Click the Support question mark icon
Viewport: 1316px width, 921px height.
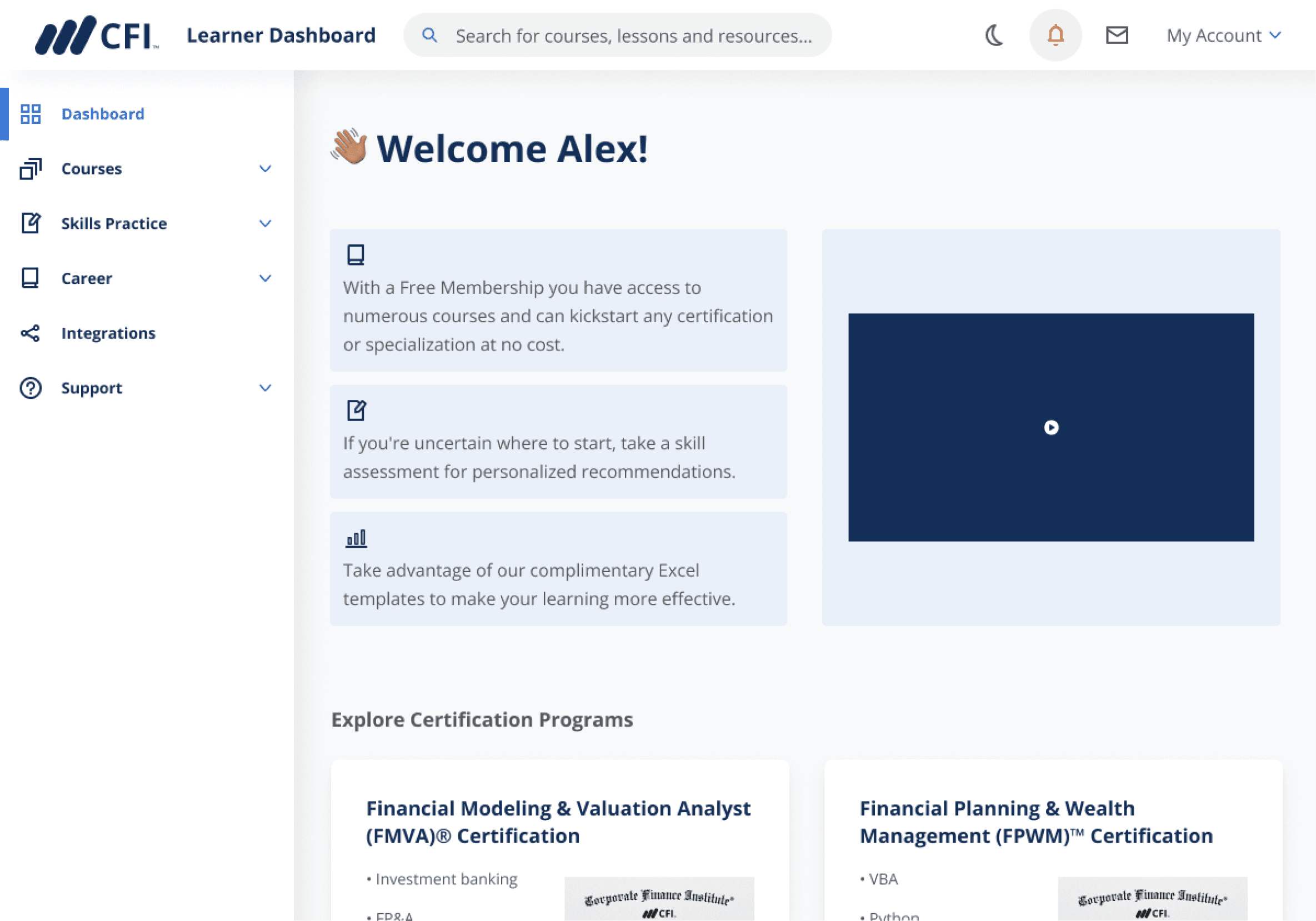pyautogui.click(x=31, y=388)
